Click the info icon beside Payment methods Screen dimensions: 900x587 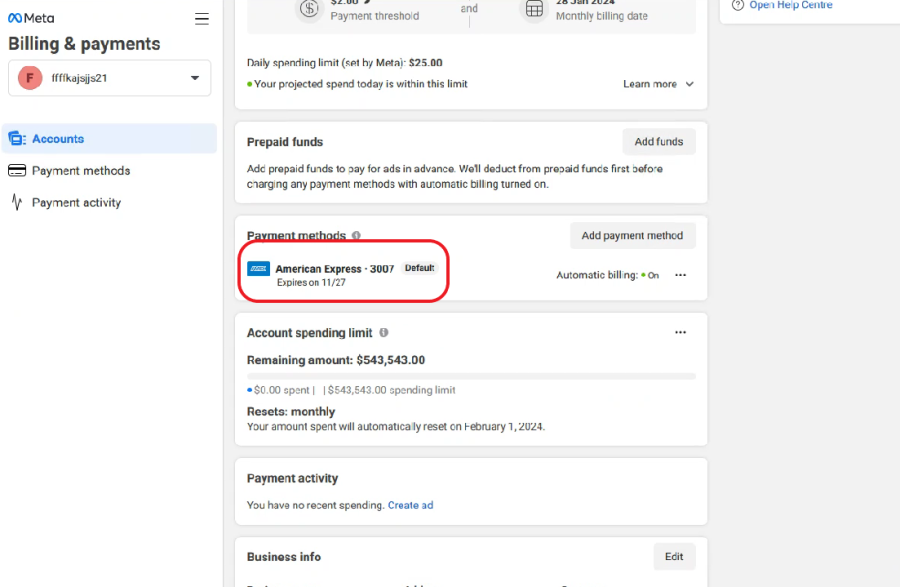[x=356, y=236]
